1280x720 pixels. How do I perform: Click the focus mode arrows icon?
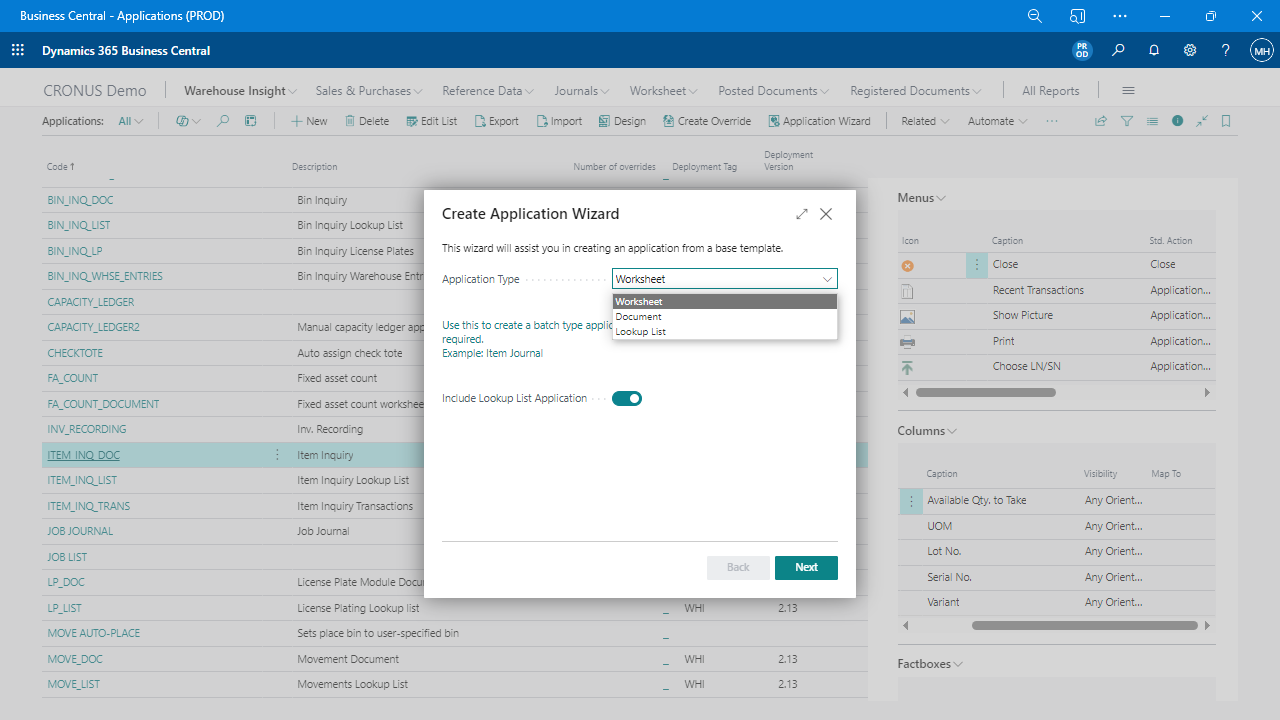pyautogui.click(x=1202, y=120)
